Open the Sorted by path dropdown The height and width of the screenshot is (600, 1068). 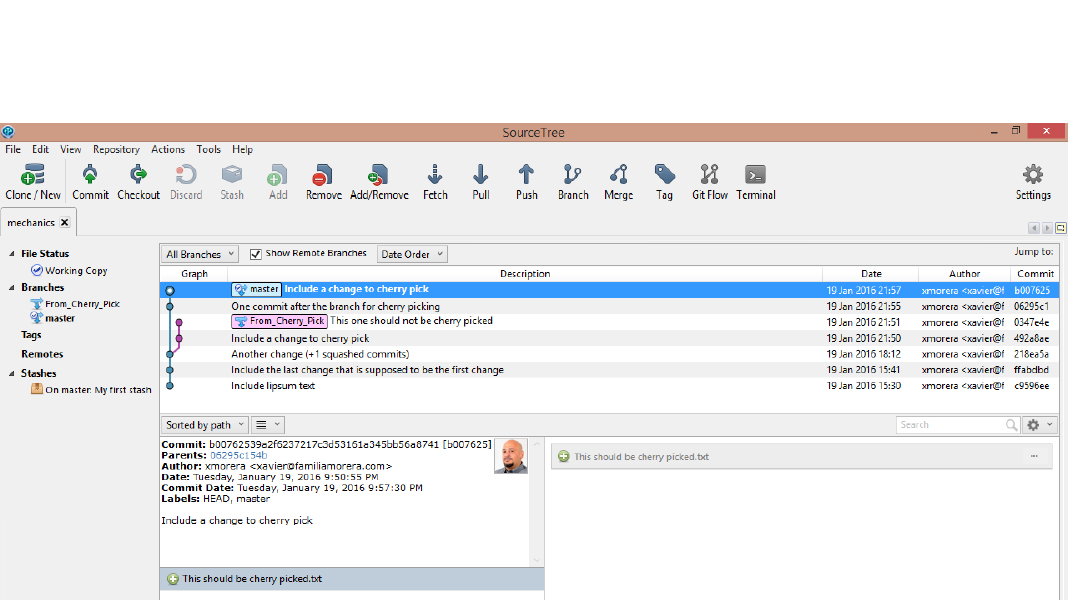[204, 425]
